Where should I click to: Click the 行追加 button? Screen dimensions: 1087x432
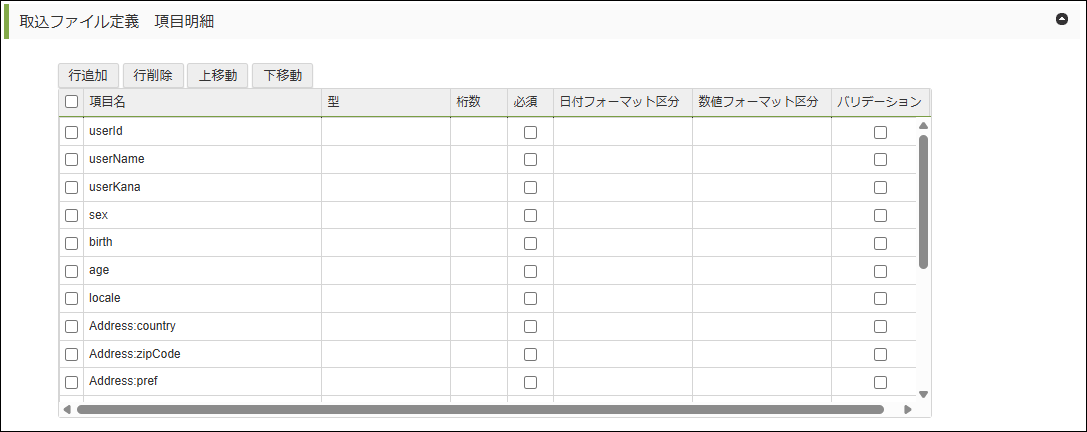click(88, 75)
